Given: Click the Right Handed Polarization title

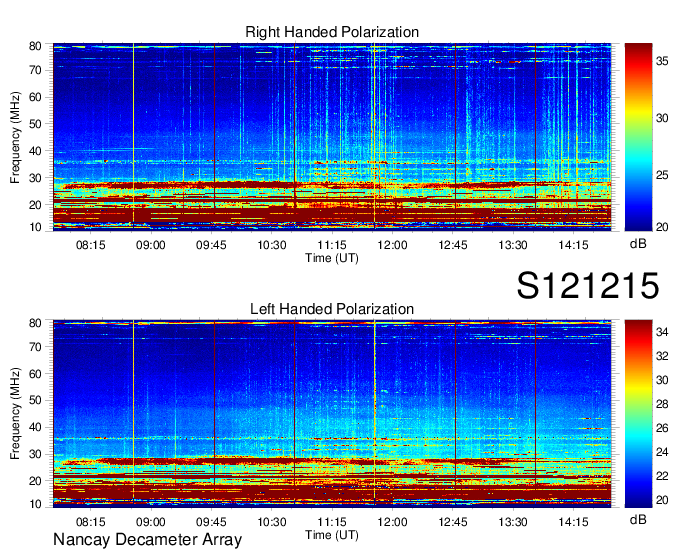Looking at the screenshot, I should pyautogui.click(x=332, y=32).
